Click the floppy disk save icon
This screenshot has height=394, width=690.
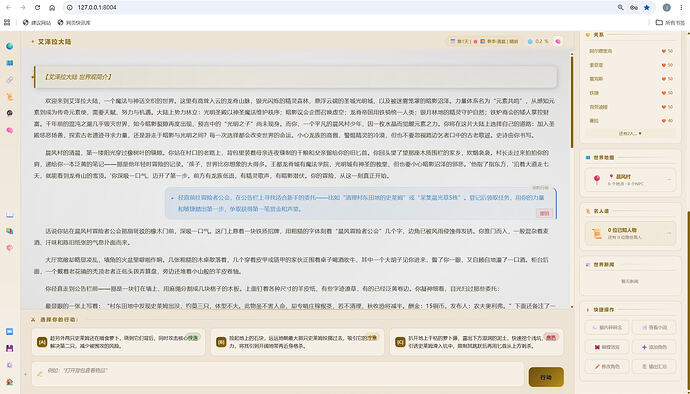click(x=9, y=348)
